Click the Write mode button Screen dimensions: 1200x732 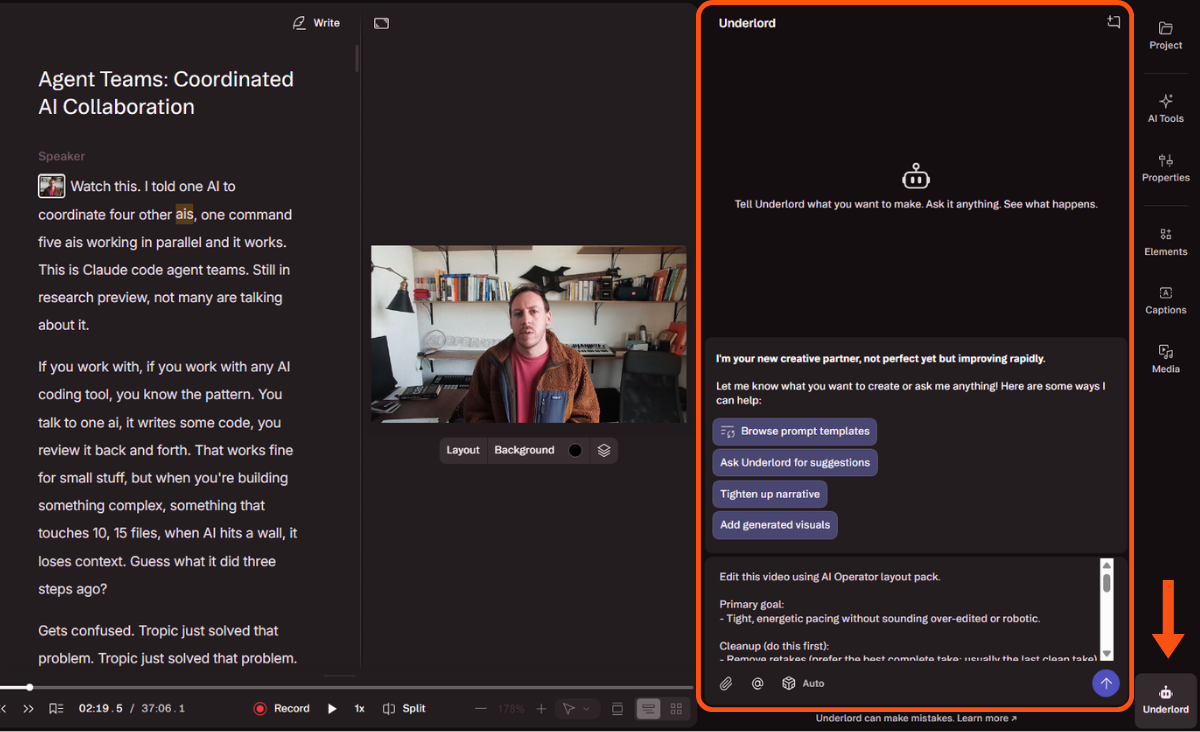pos(316,22)
